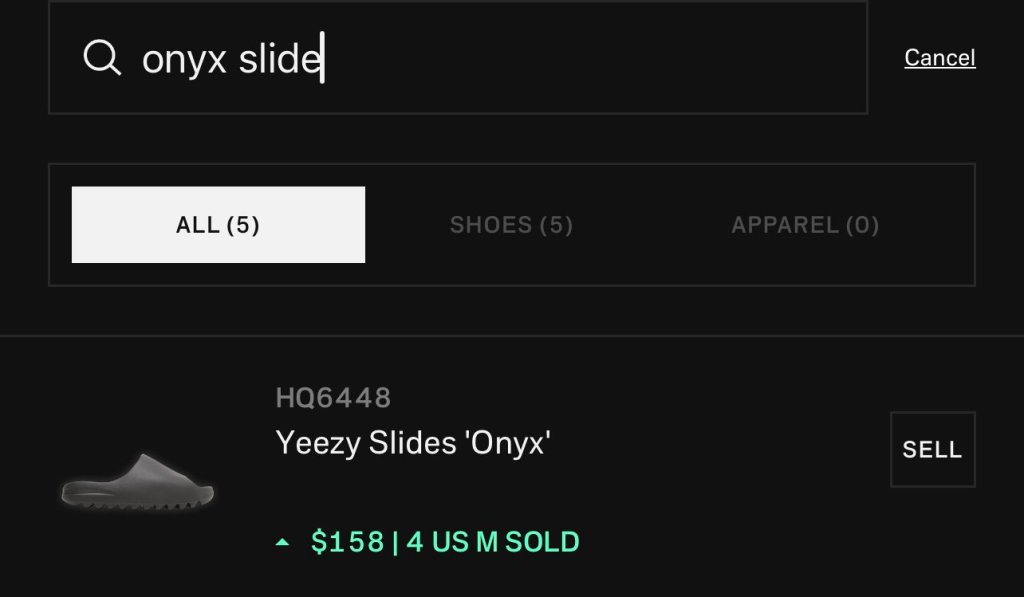Click empty space right of search text
The height and width of the screenshot is (597, 1024).
tap(600, 58)
